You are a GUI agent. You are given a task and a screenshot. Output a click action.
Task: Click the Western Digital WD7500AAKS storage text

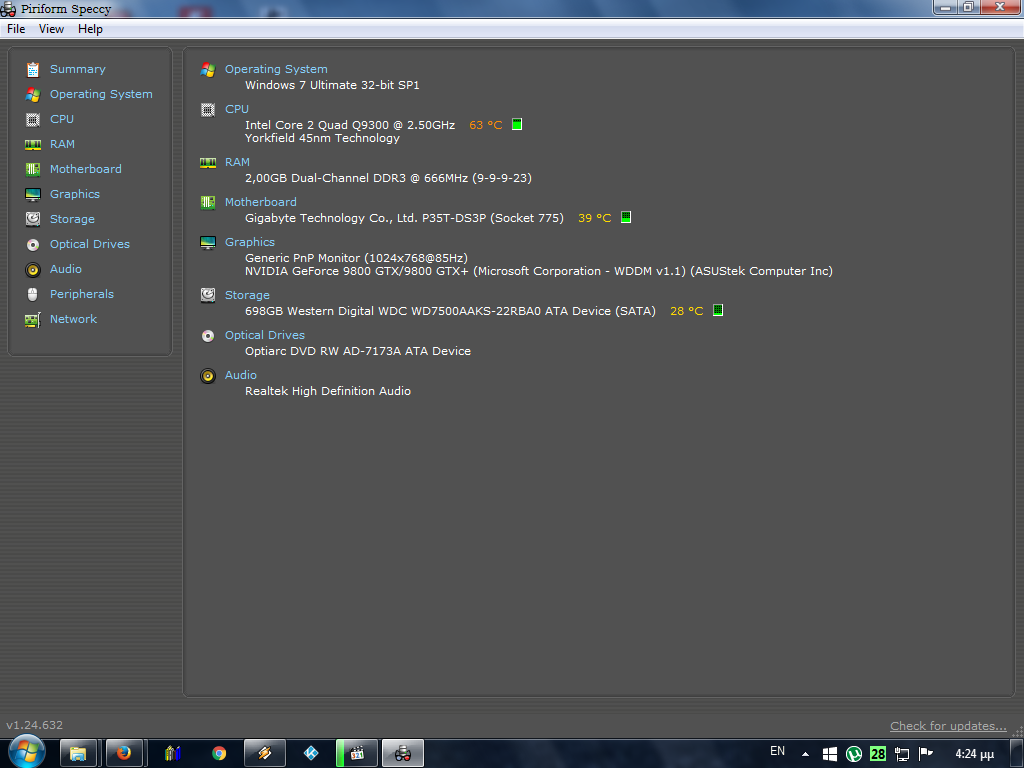450,311
